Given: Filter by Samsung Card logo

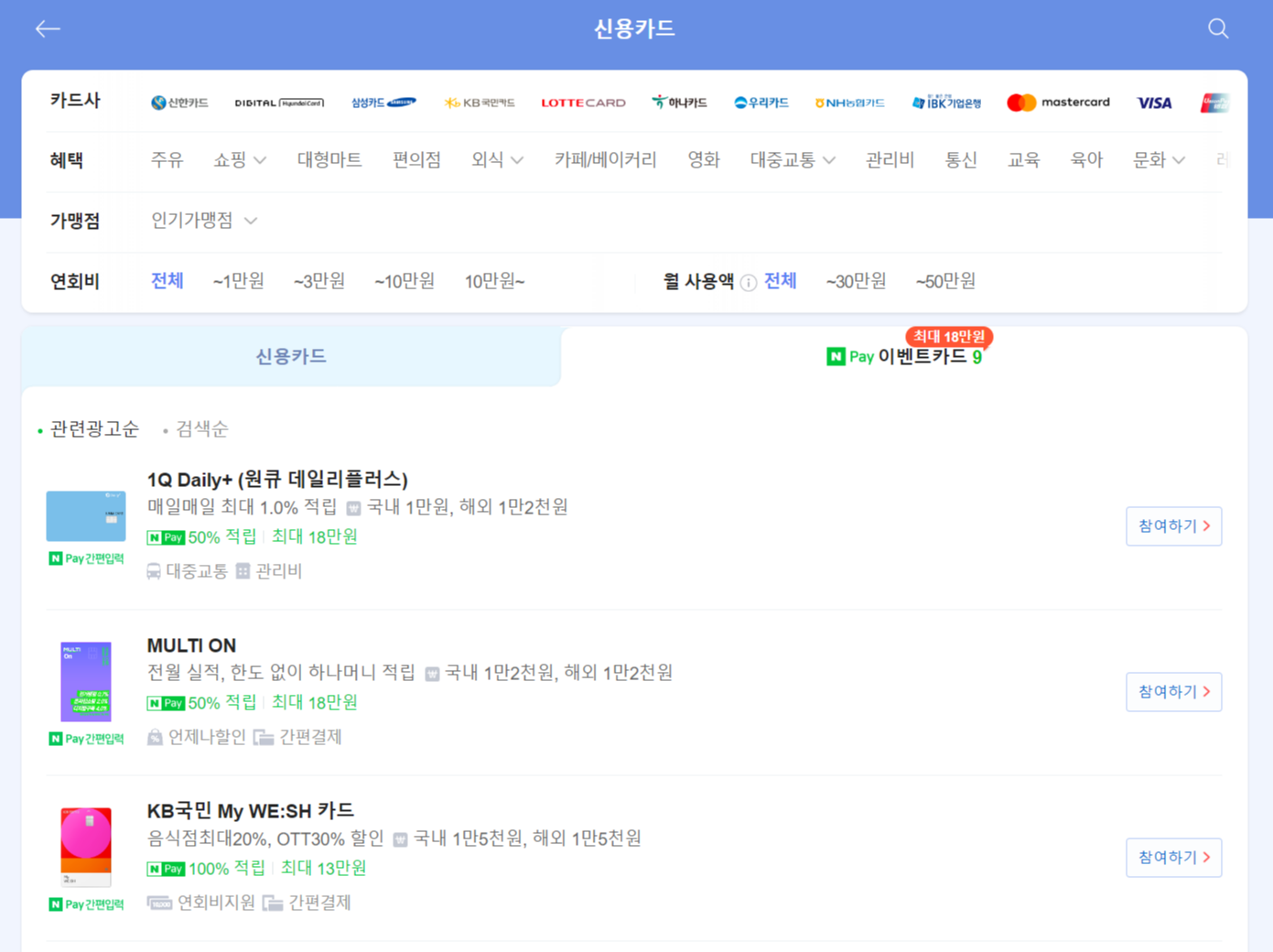Looking at the screenshot, I should pos(383,103).
